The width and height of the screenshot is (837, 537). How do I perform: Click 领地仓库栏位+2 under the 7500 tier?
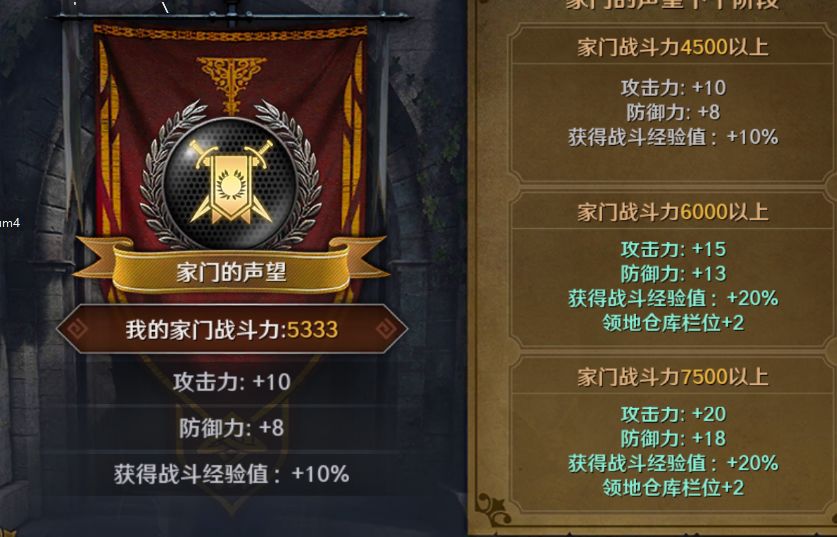[673, 487]
